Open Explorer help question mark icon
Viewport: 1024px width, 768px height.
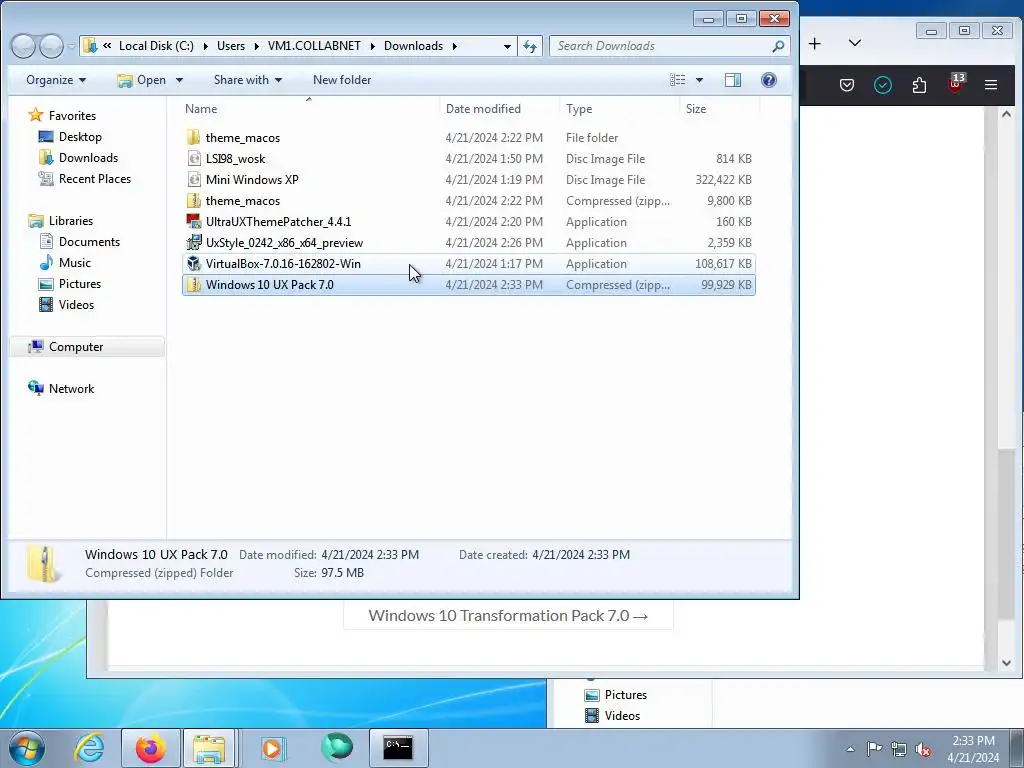click(769, 80)
